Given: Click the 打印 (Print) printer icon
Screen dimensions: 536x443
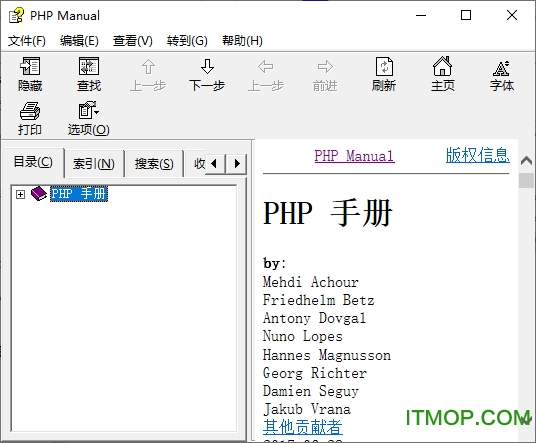Looking at the screenshot, I should (x=30, y=111).
